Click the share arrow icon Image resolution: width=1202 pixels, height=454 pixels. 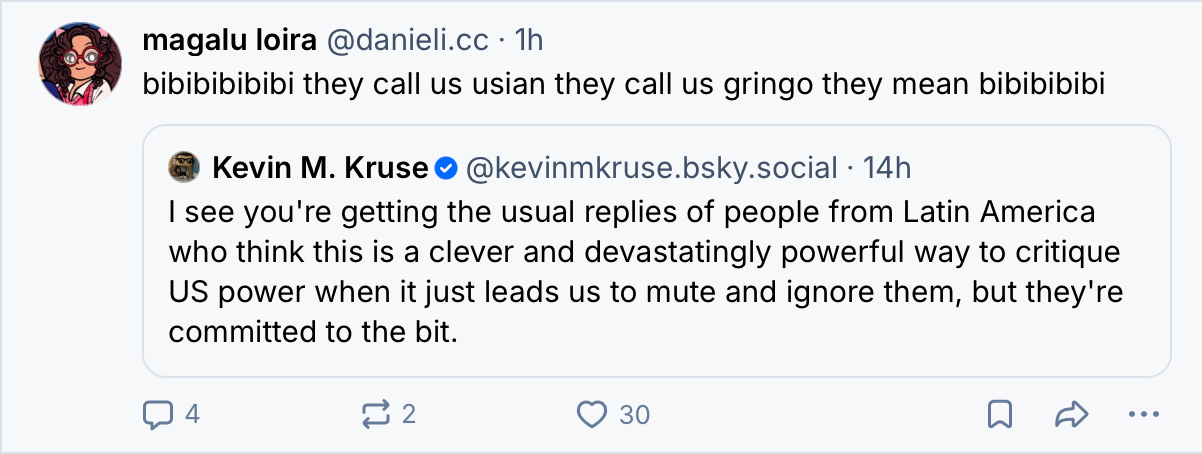[1070, 414]
